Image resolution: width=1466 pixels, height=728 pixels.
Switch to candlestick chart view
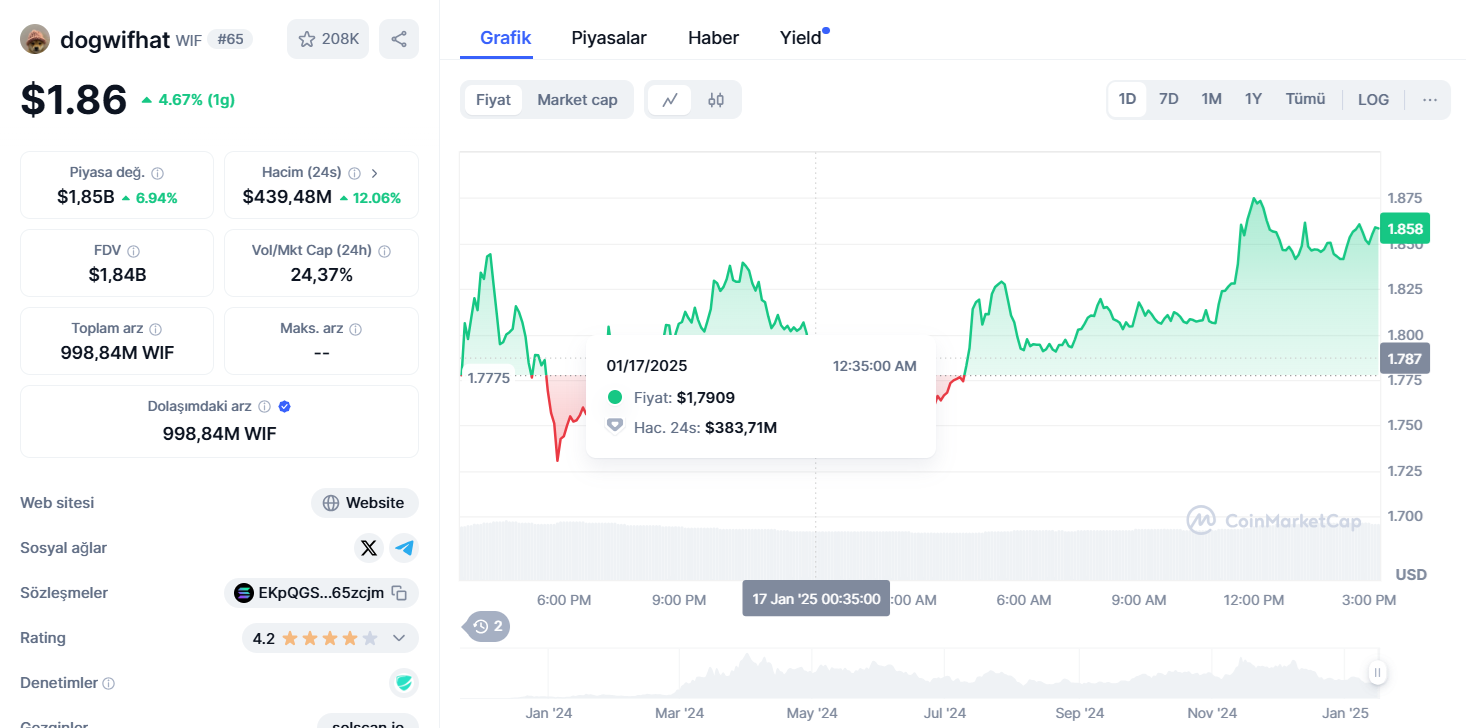point(716,100)
